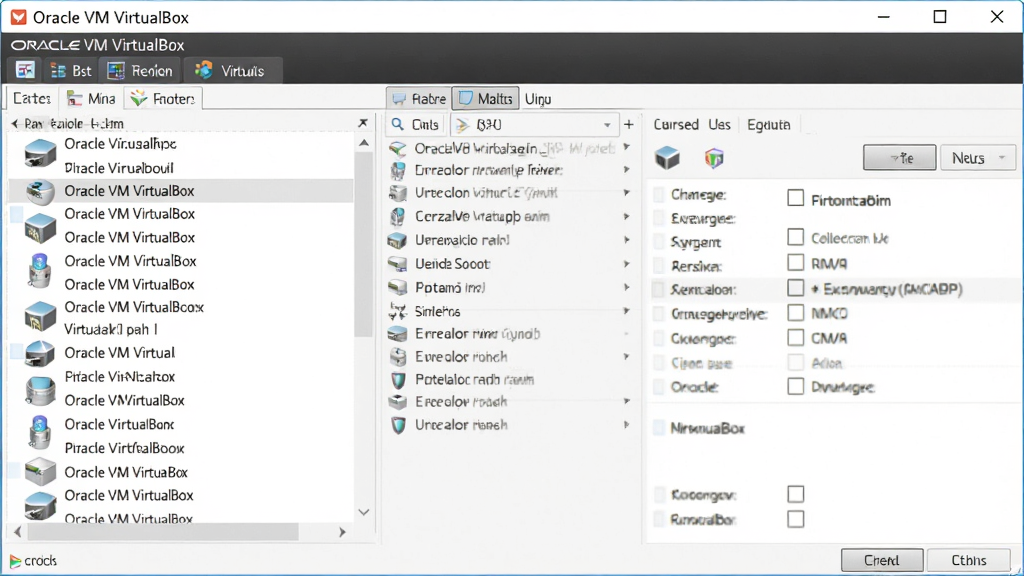Switch to the Renion toolbar tab
1024x576 pixels.
point(140,71)
